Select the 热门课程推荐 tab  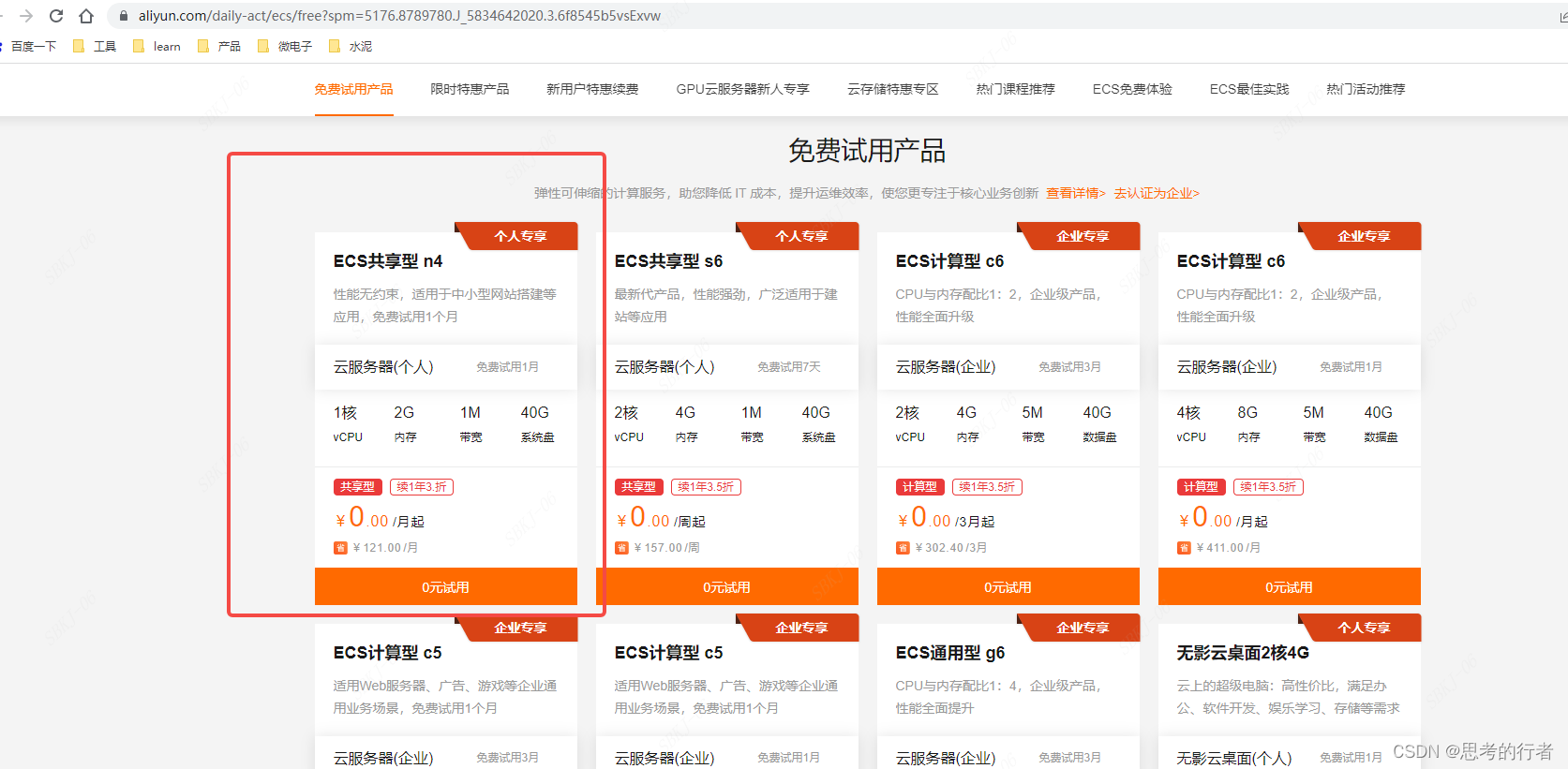[1015, 89]
